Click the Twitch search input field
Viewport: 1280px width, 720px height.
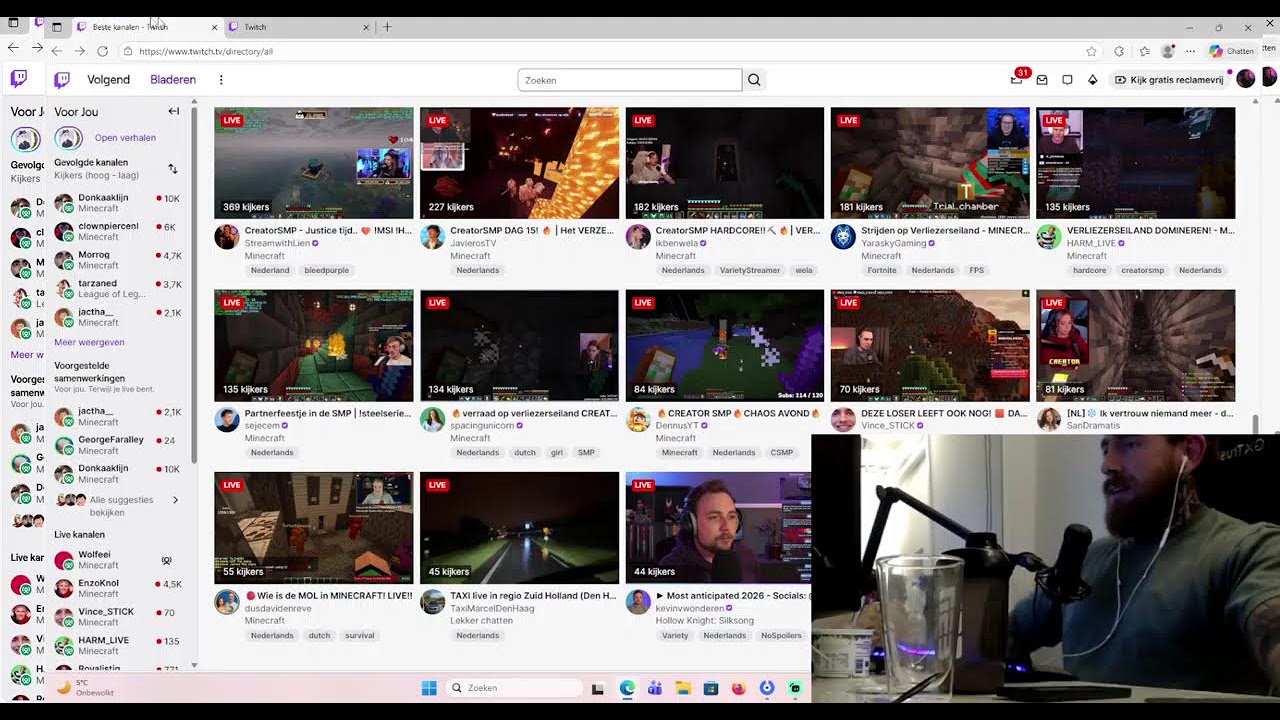(630, 80)
